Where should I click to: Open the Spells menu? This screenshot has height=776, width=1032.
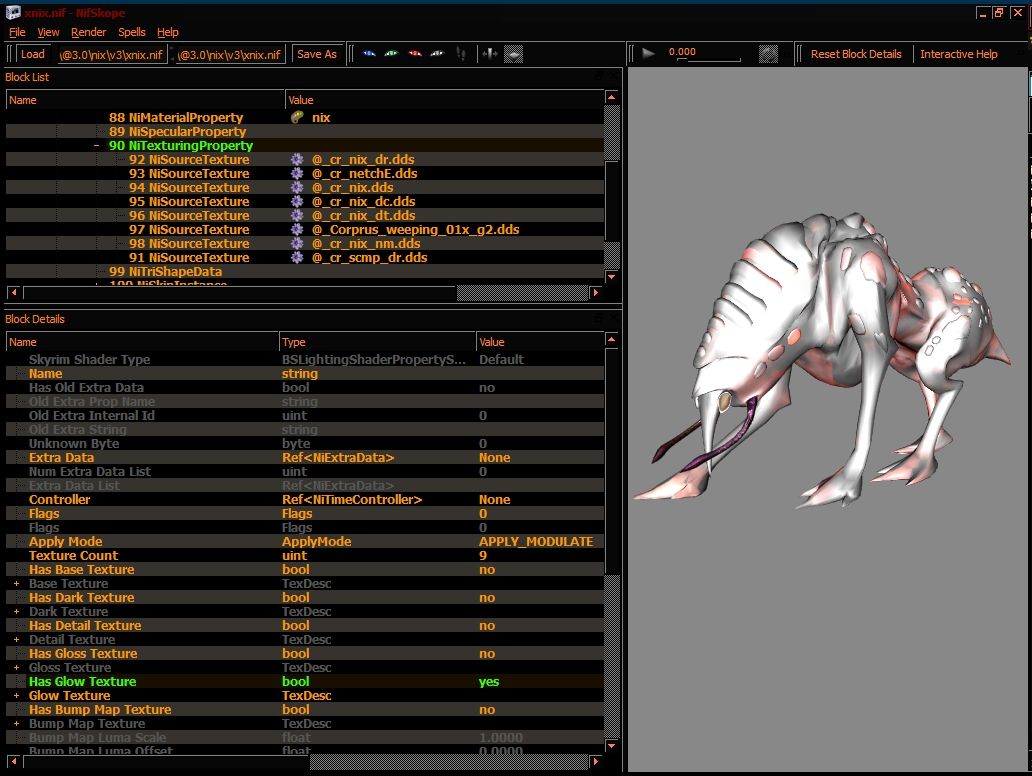tap(132, 32)
